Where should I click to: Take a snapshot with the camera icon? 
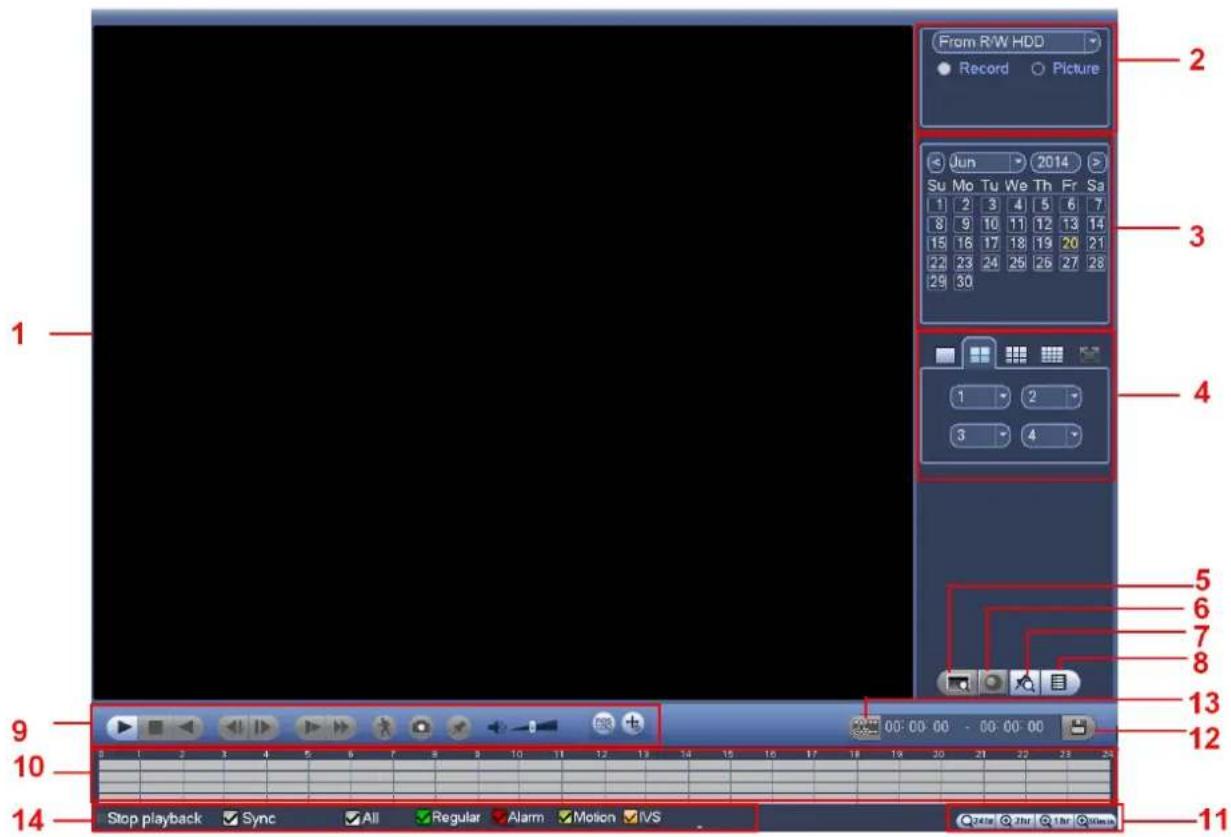tap(422, 727)
